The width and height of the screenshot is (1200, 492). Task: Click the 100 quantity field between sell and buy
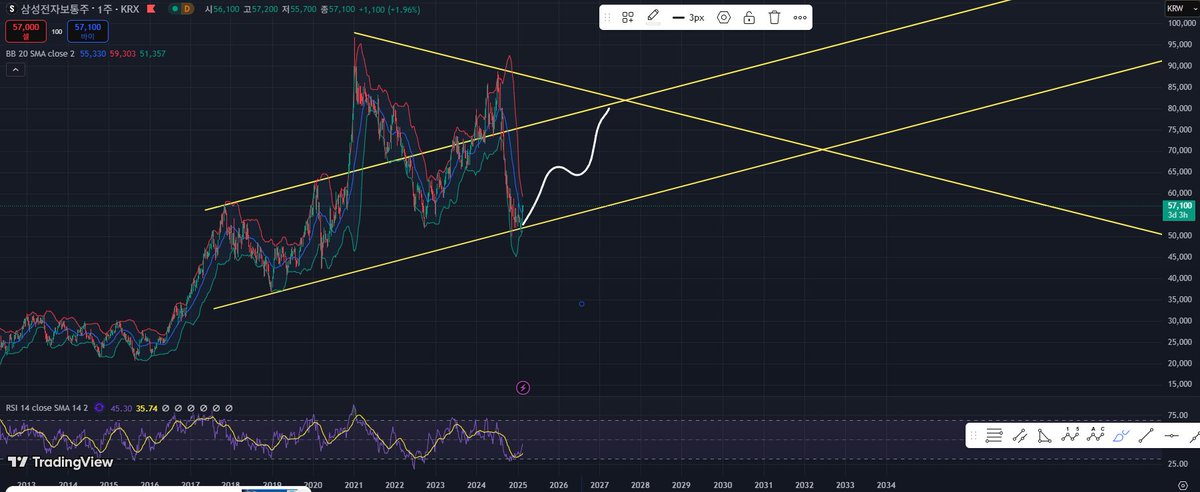point(56,31)
